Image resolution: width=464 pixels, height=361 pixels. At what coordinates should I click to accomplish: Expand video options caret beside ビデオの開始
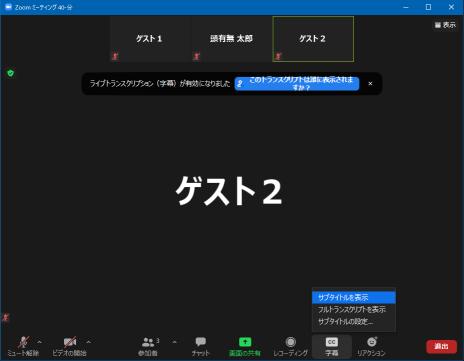[88, 342]
